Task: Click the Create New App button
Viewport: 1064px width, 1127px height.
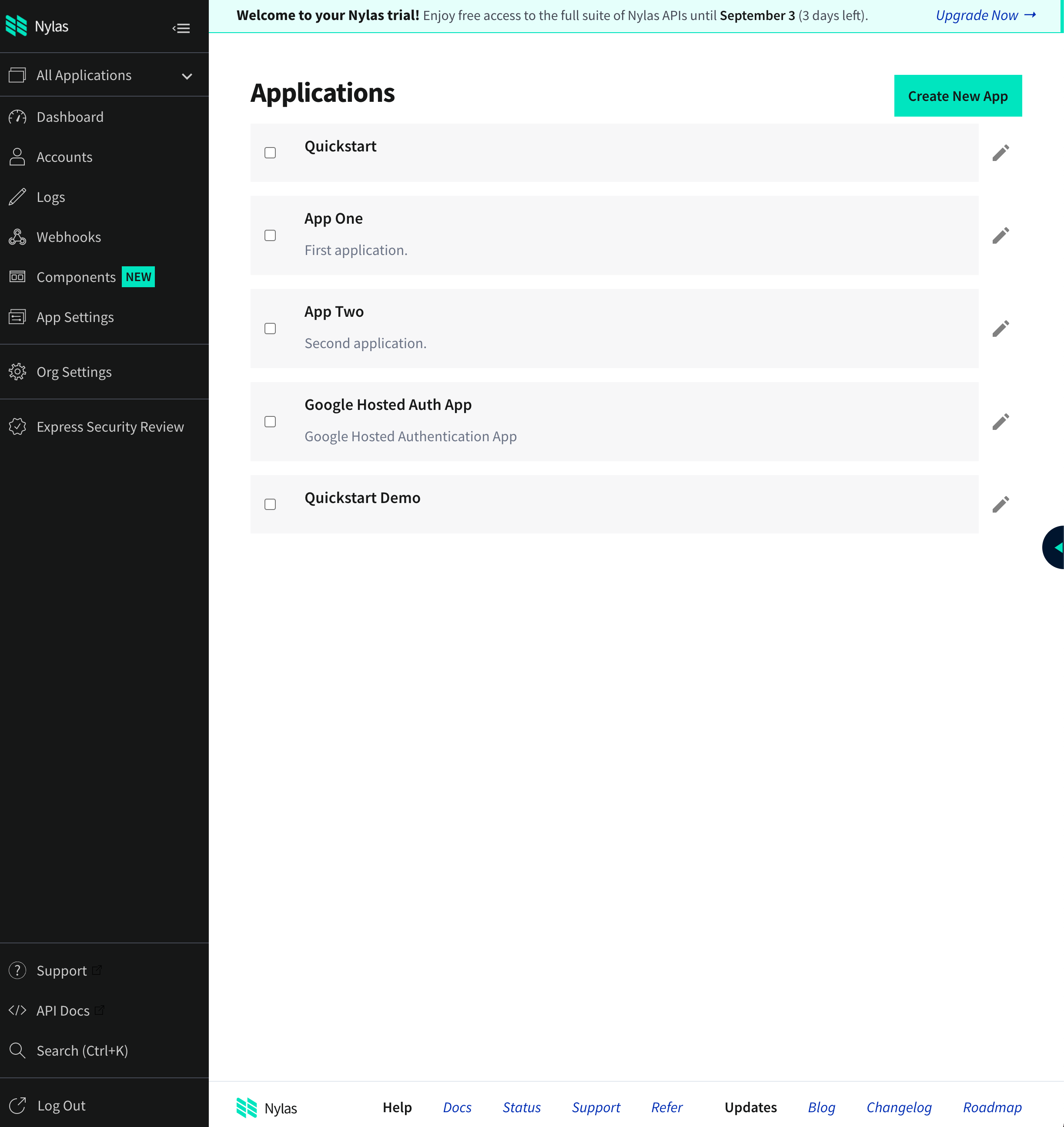Action: [x=957, y=95]
